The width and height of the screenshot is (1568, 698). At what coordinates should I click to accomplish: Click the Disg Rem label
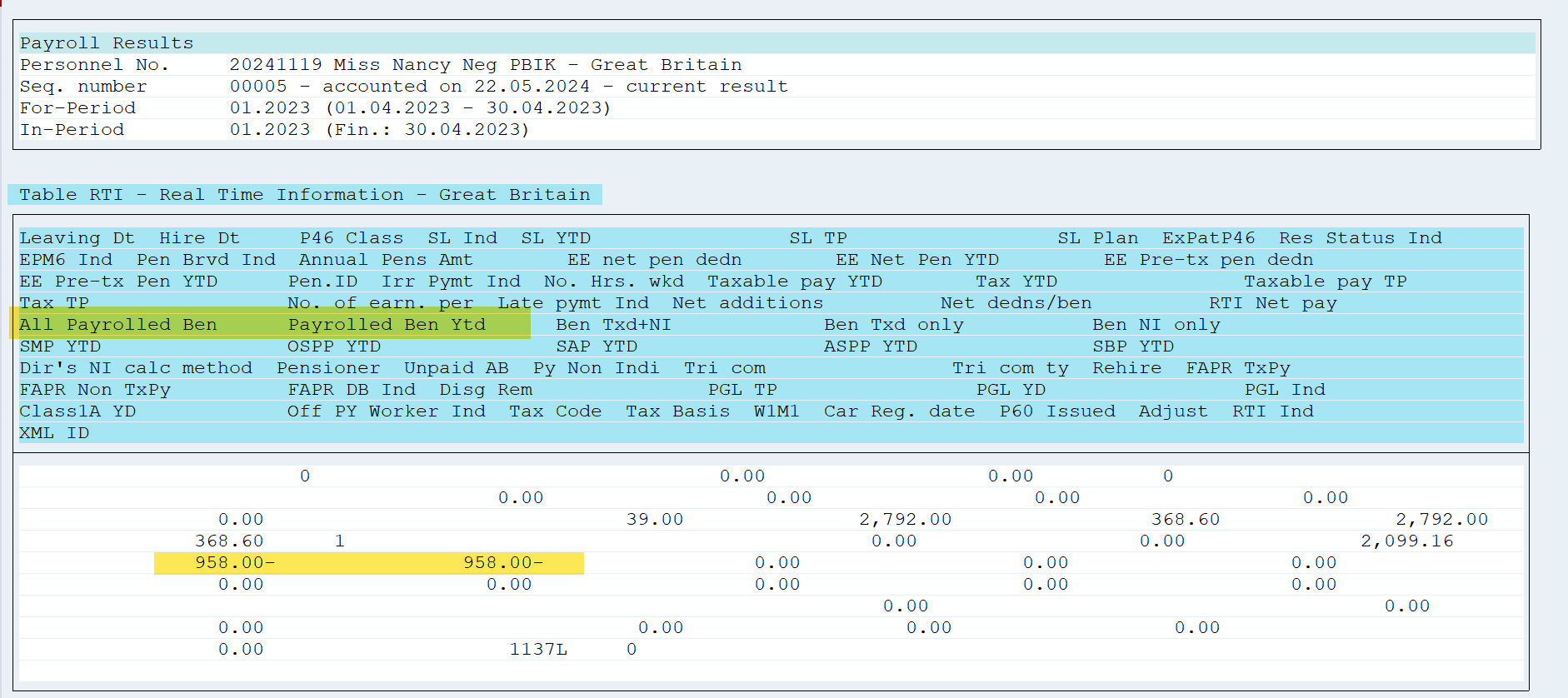click(x=486, y=390)
